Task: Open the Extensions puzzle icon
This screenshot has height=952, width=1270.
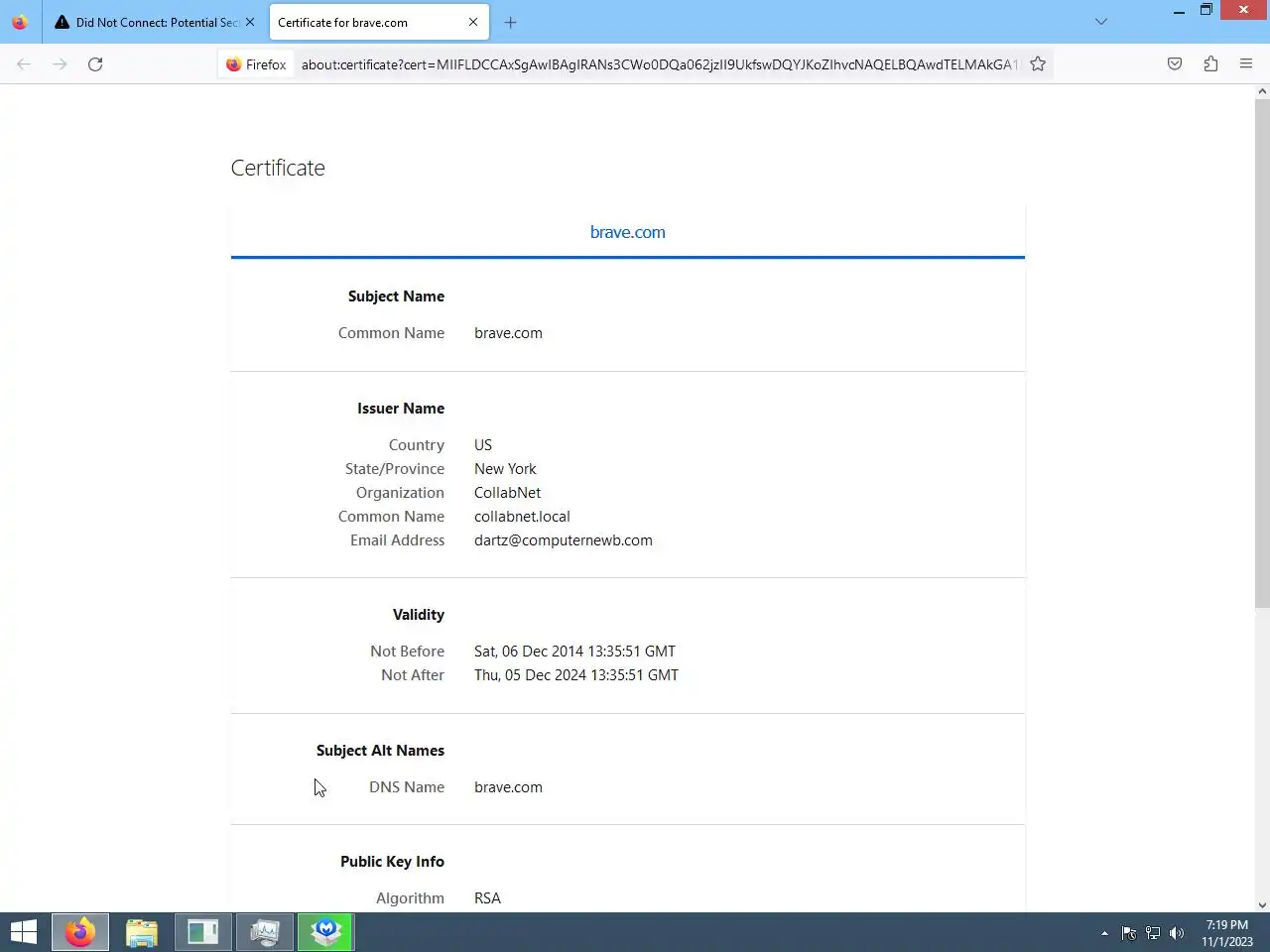Action: click(x=1210, y=64)
